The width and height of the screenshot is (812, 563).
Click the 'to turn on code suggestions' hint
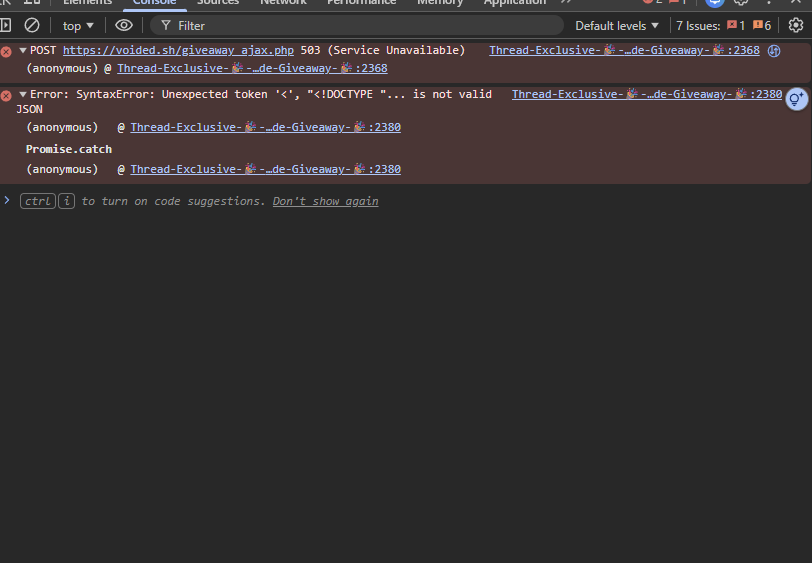point(173,201)
